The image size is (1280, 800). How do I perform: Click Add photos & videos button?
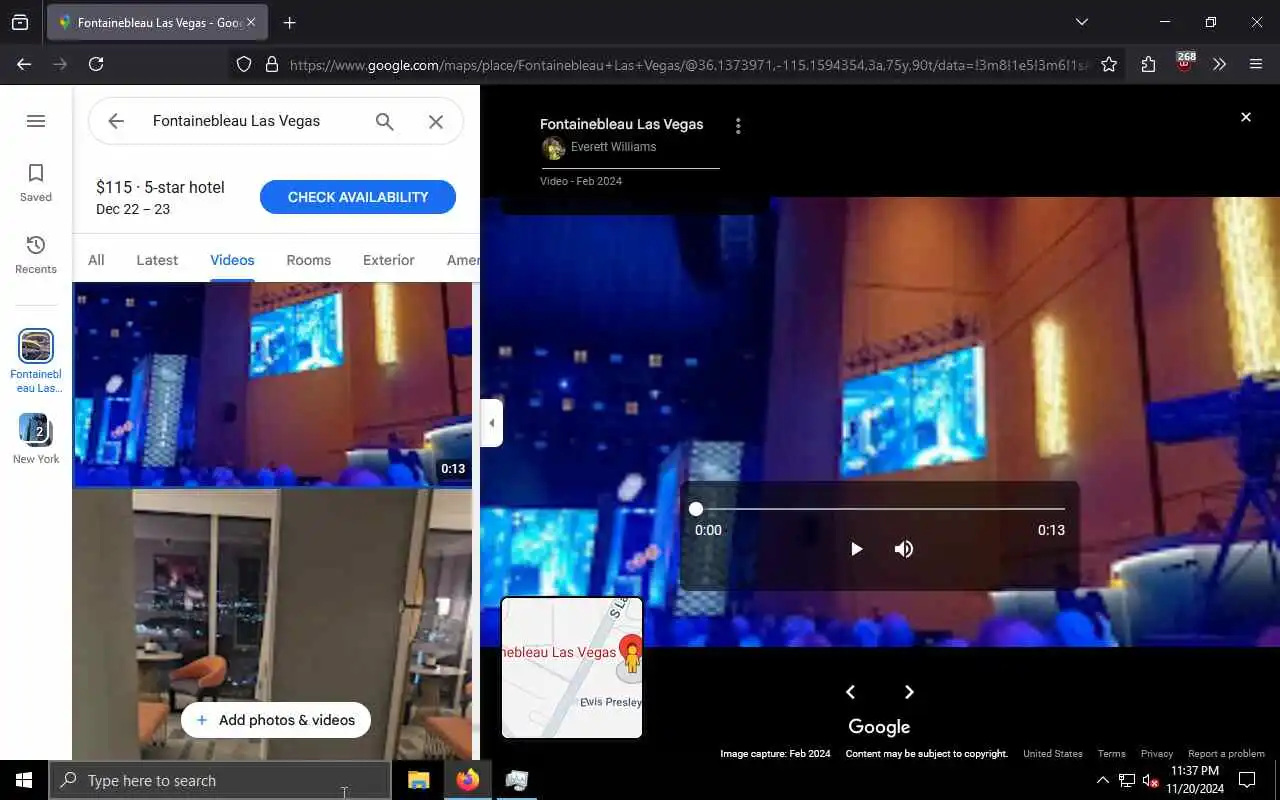click(275, 720)
